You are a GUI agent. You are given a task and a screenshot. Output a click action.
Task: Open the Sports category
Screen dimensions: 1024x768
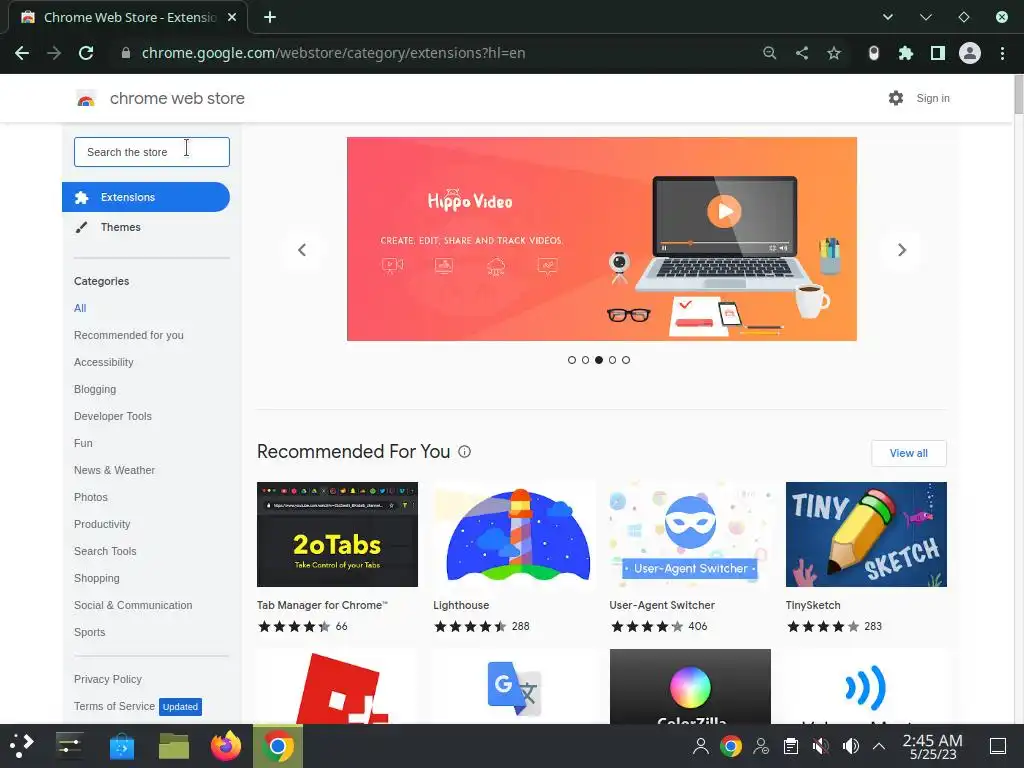coord(89,632)
